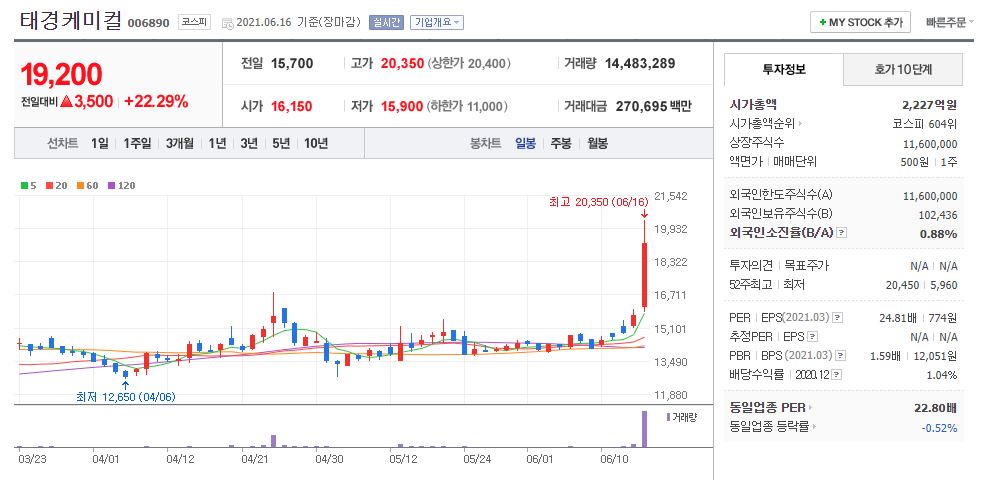Click the 04/21 date on the chart axis
This screenshot has width=990, height=480.
coord(254,459)
